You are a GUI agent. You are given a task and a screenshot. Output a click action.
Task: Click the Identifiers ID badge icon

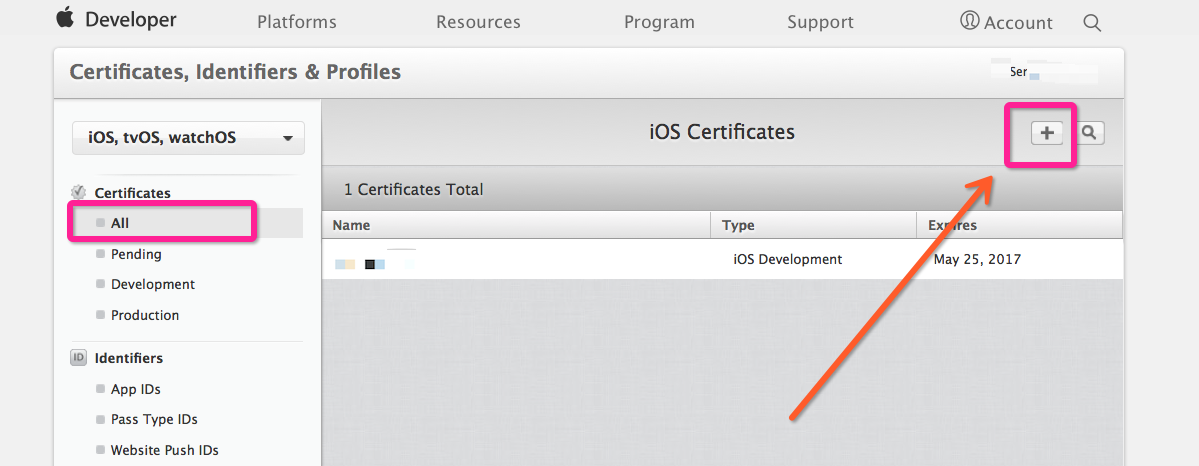78,357
